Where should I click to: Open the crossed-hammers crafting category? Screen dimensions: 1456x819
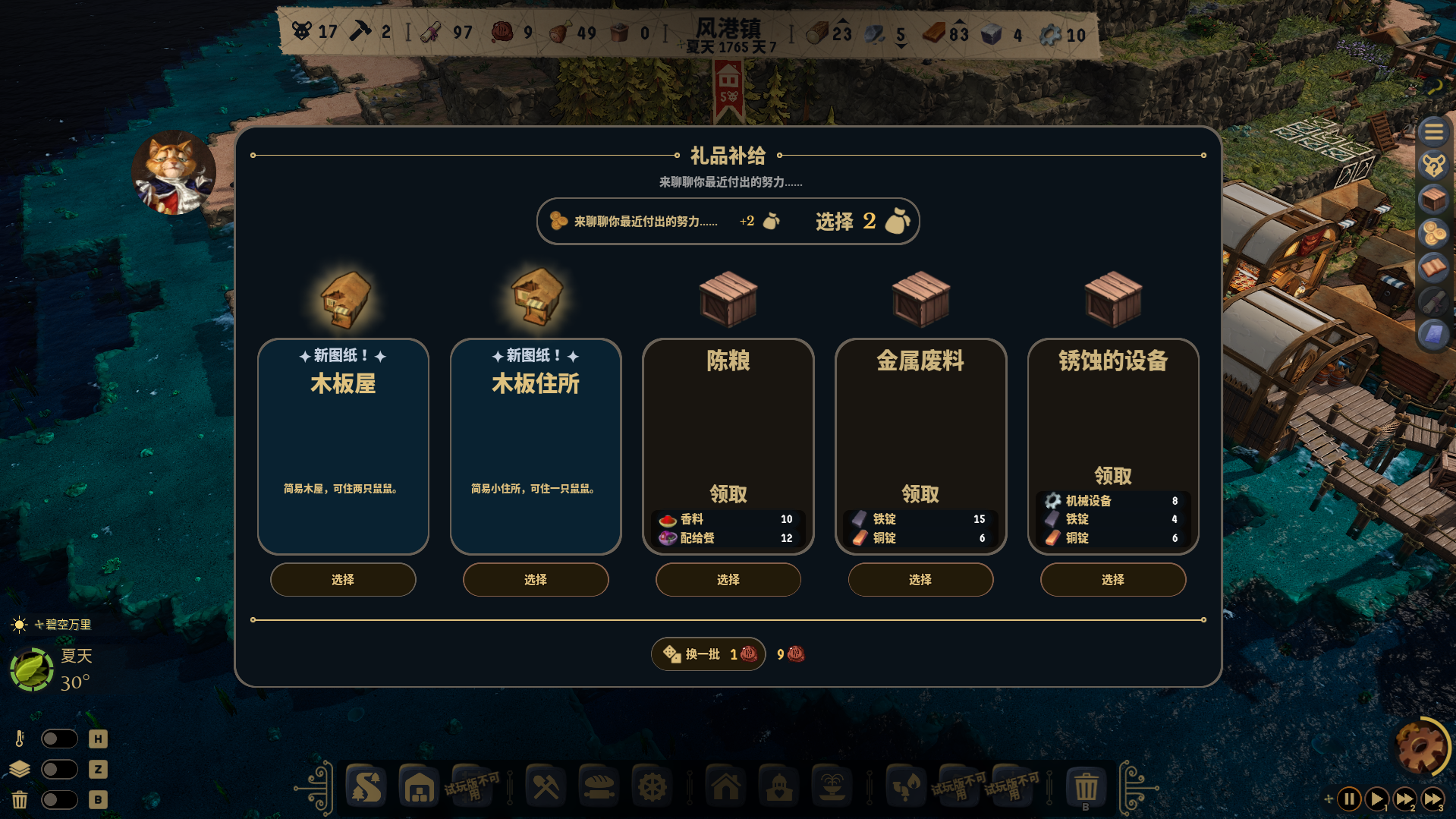(x=546, y=787)
